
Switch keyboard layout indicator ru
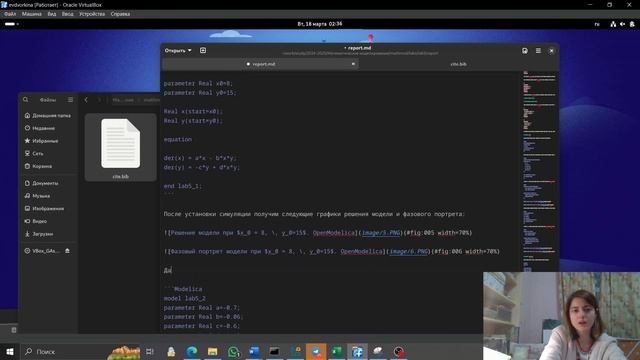597,24
